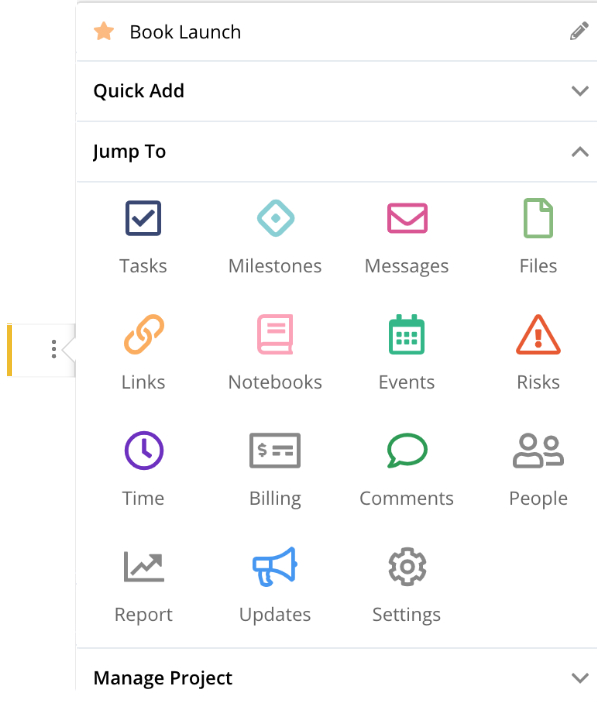Edit project name with pencil icon
This screenshot has width=597, height=702.
(x=579, y=31)
